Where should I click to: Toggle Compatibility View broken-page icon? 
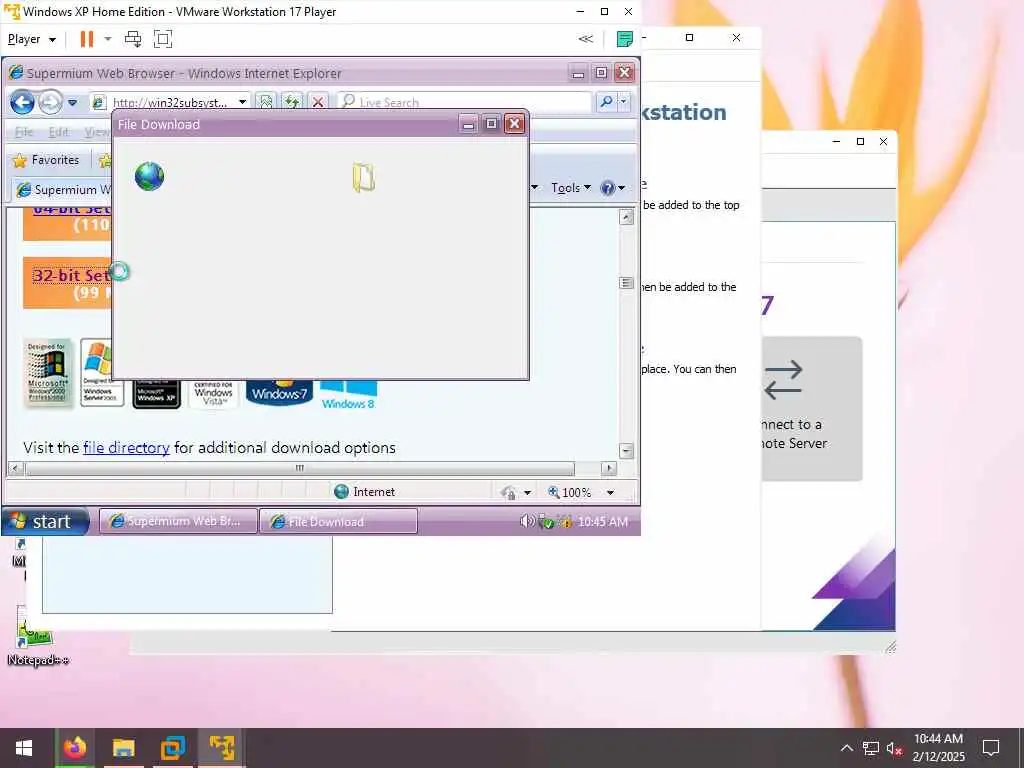[266, 103]
